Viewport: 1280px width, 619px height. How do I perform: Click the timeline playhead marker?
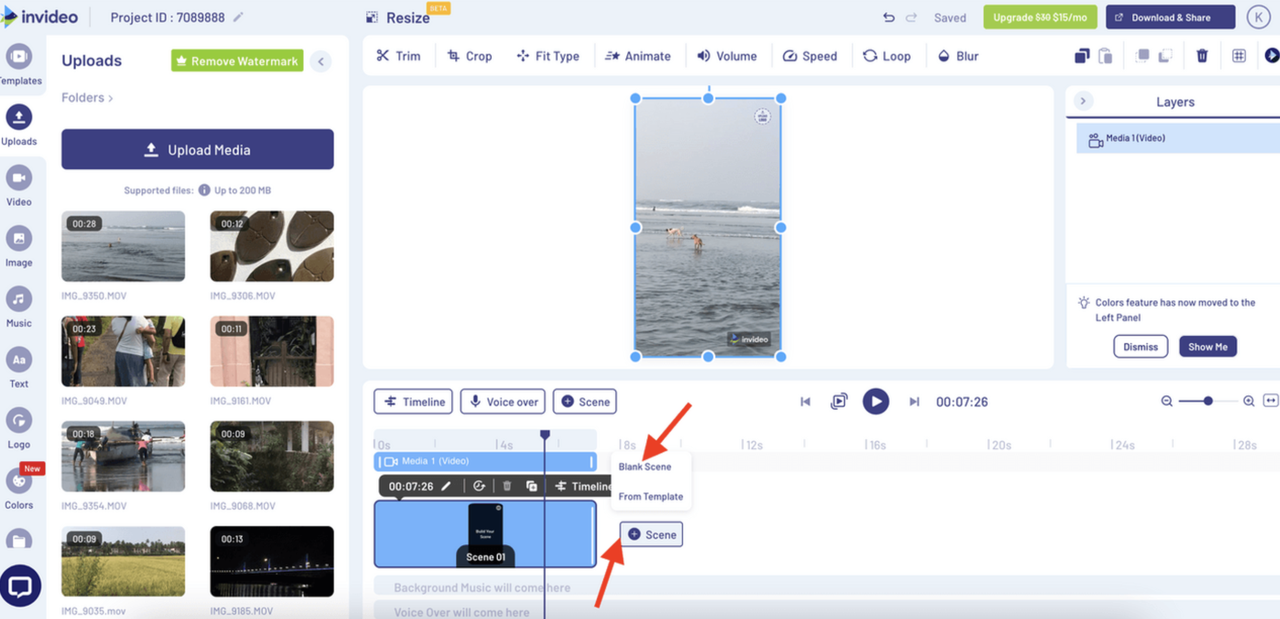pyautogui.click(x=545, y=435)
